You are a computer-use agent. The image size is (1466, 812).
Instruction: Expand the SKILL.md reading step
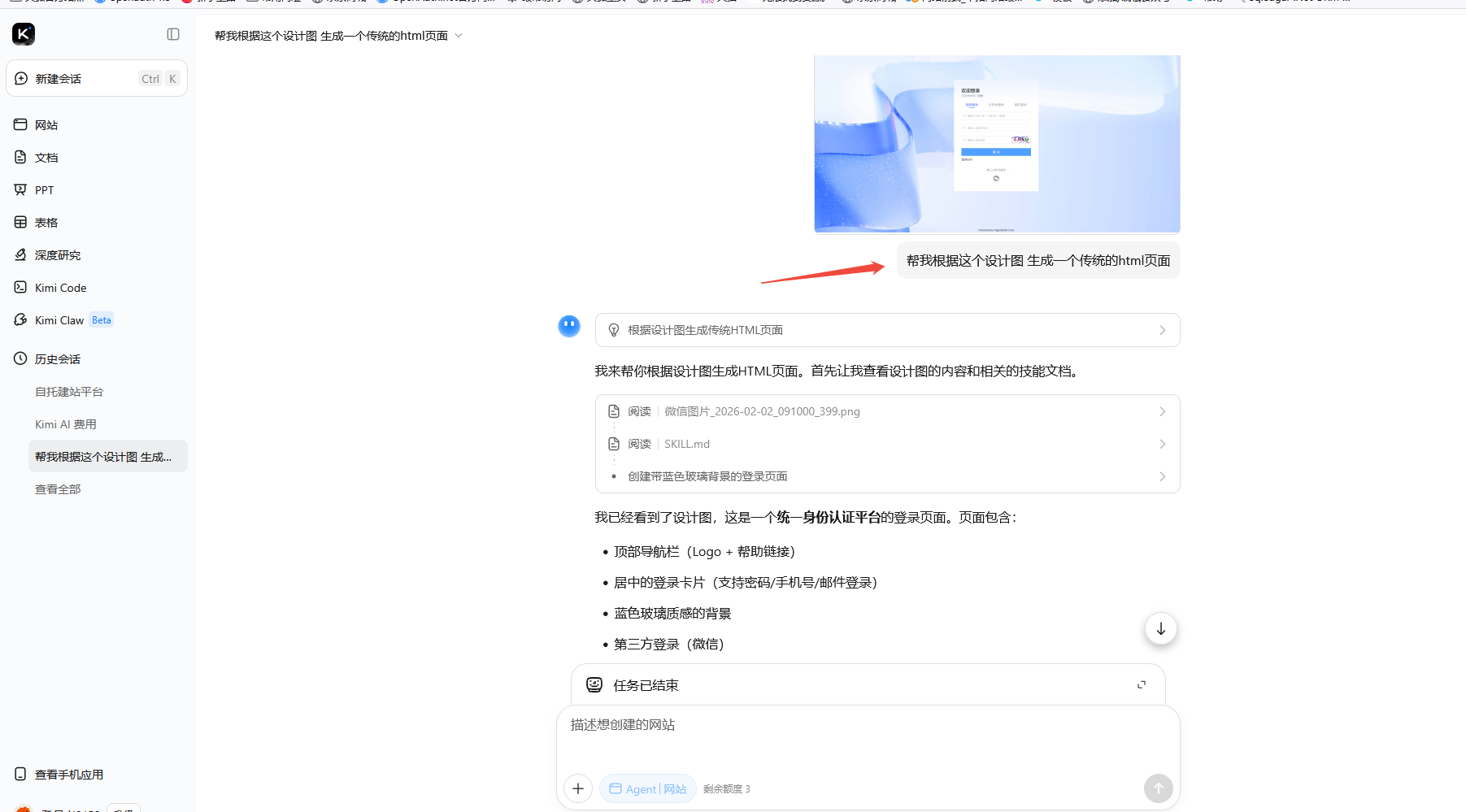click(887, 444)
